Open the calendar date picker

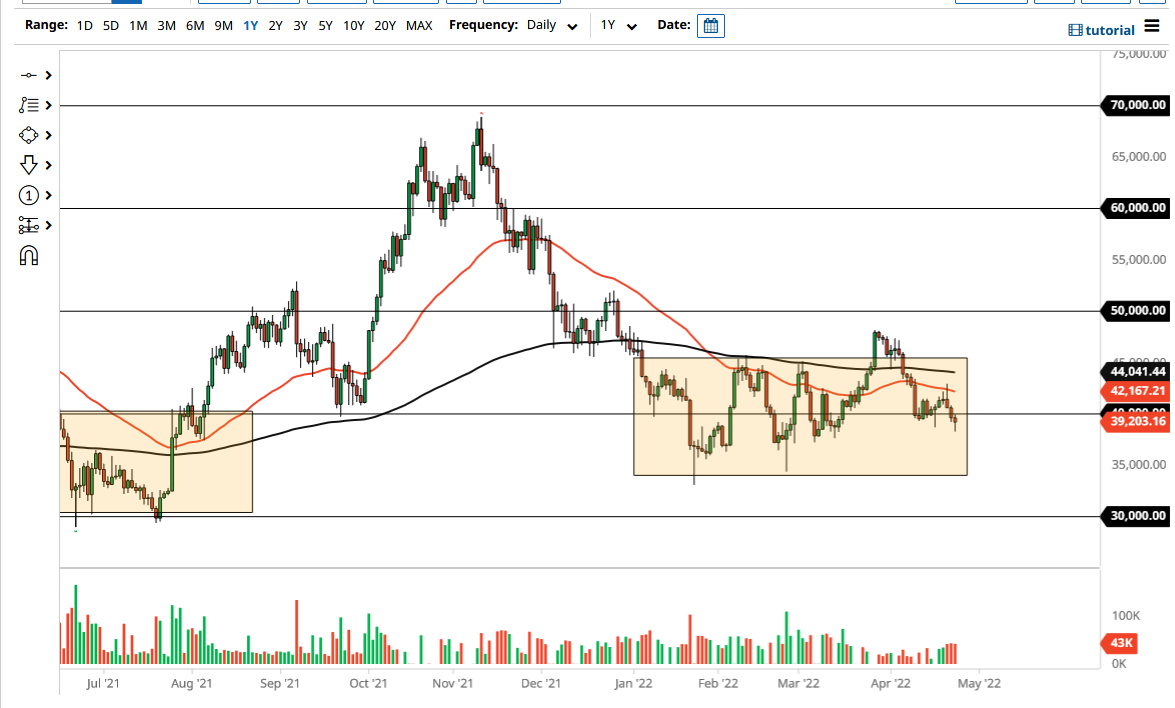(x=710, y=25)
